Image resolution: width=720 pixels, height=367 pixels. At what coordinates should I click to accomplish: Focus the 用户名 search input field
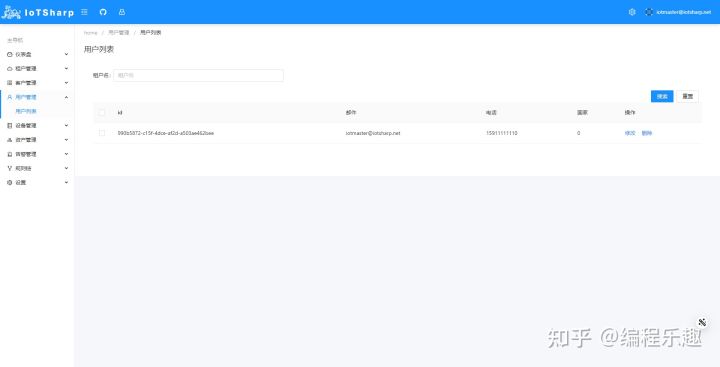(198, 75)
